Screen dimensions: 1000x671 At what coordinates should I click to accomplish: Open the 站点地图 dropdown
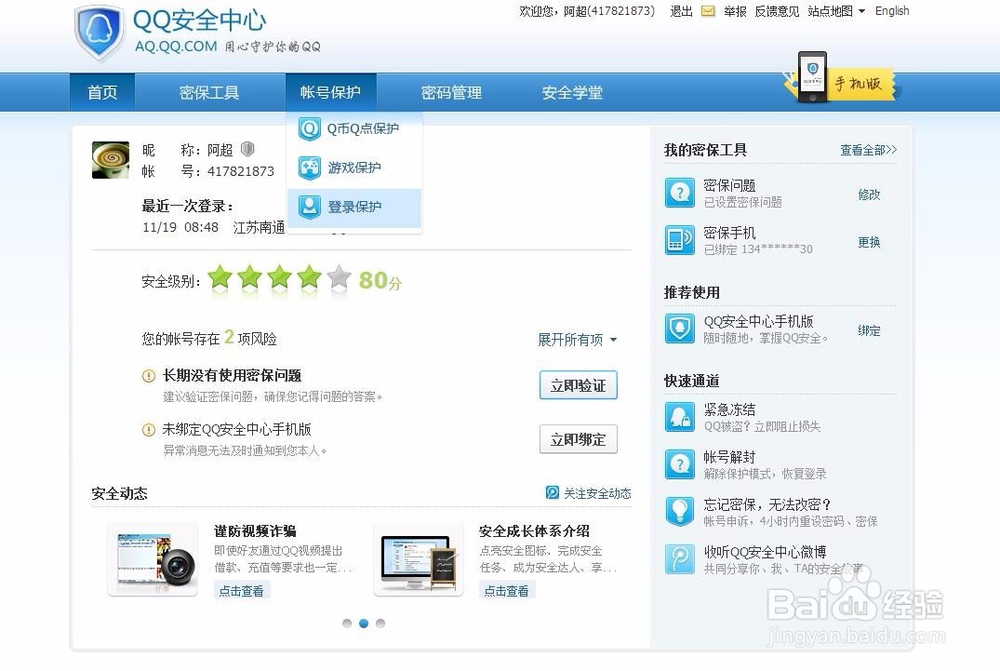pyautogui.click(x=830, y=11)
